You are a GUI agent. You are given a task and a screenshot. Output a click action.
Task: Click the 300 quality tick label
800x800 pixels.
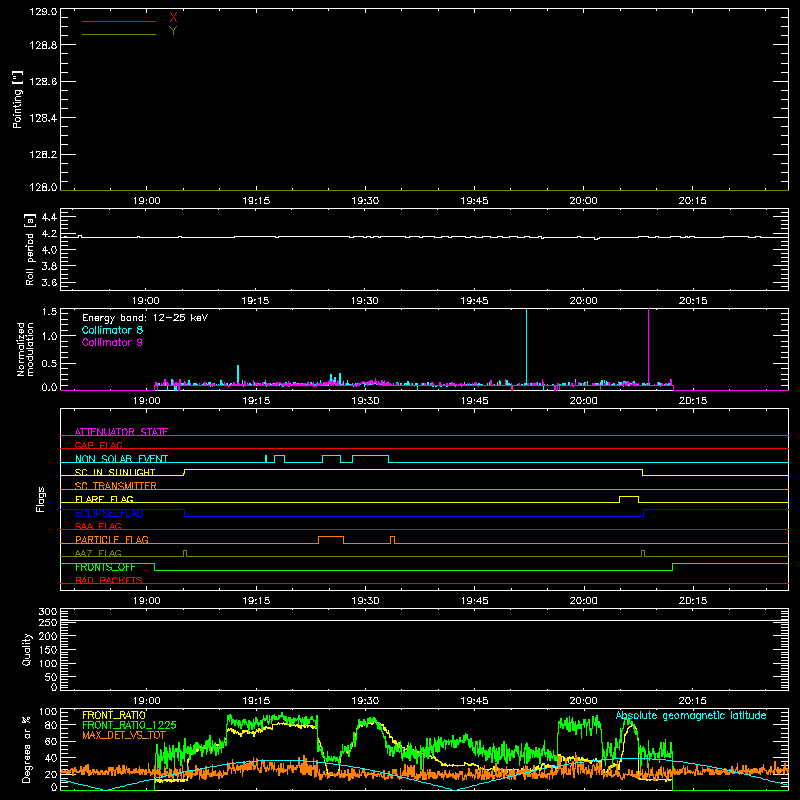48,611
